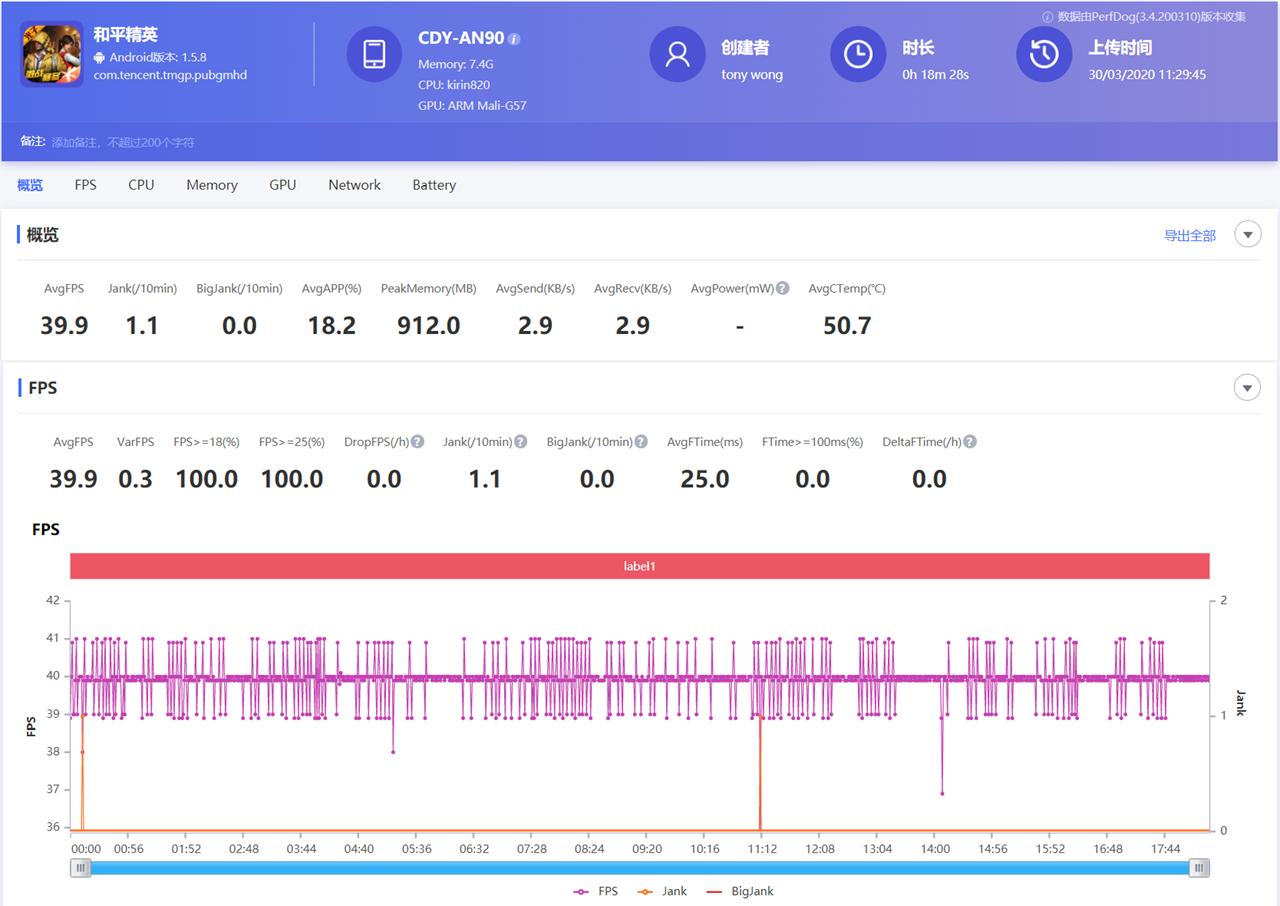Click 导出全部 export all link

coord(1189,236)
